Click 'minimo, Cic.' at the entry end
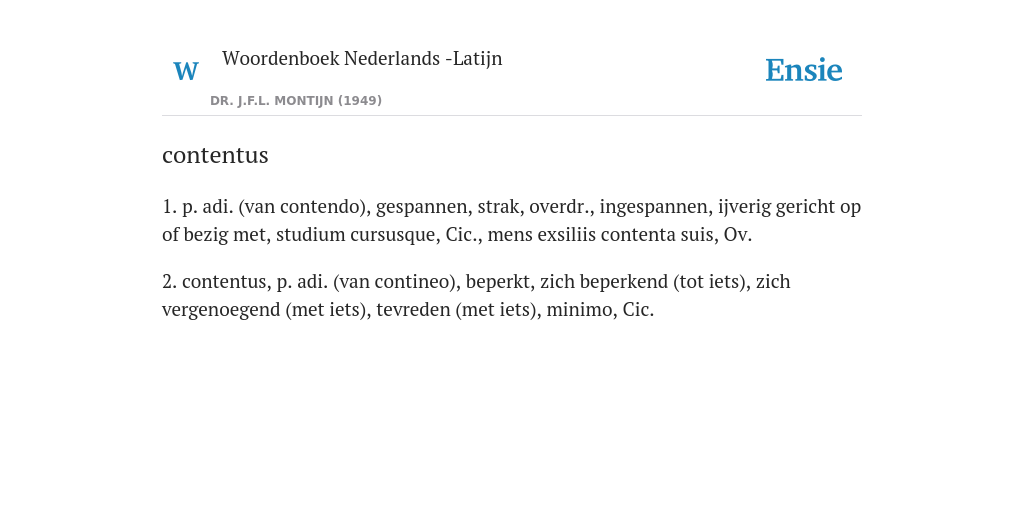1024x512 pixels. tap(600, 310)
